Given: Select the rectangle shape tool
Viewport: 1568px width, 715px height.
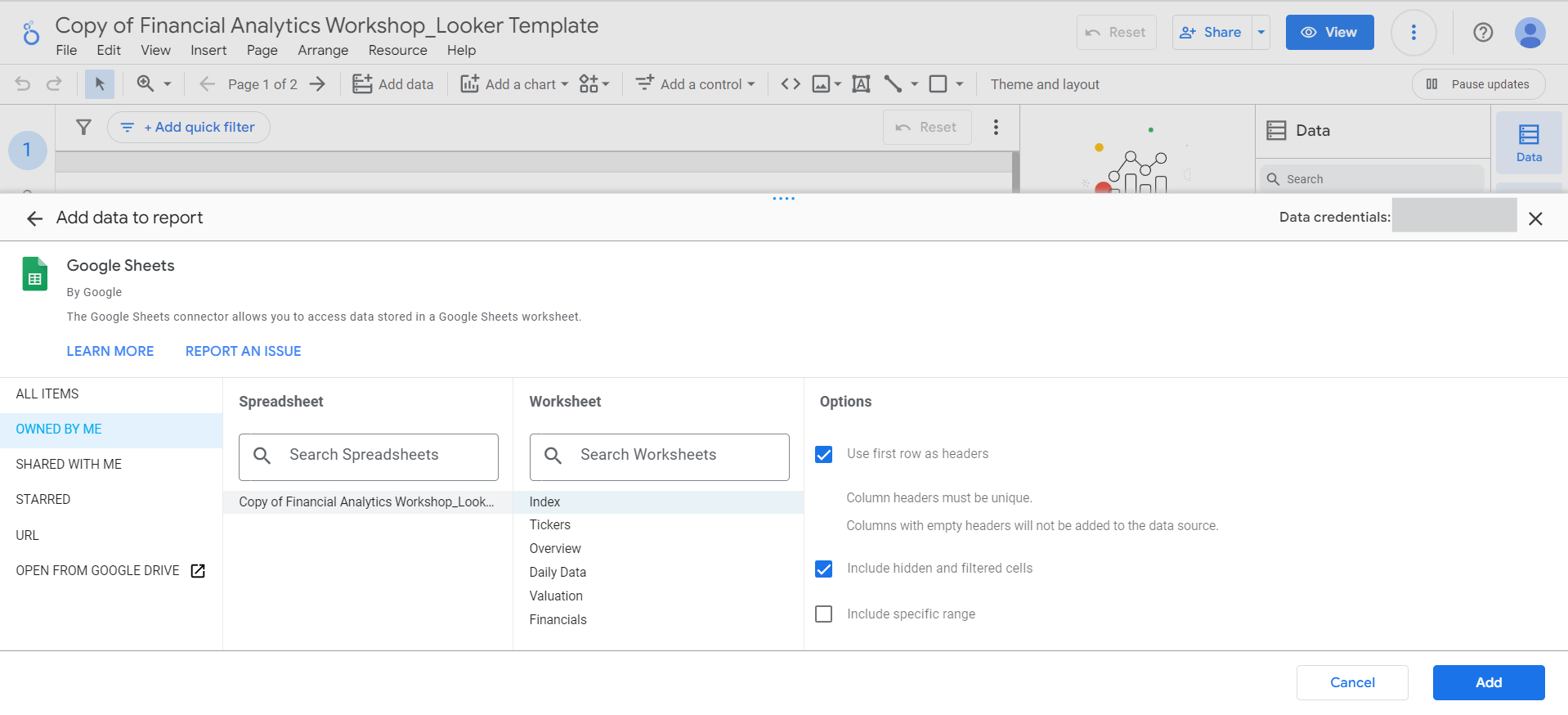Looking at the screenshot, I should [939, 83].
